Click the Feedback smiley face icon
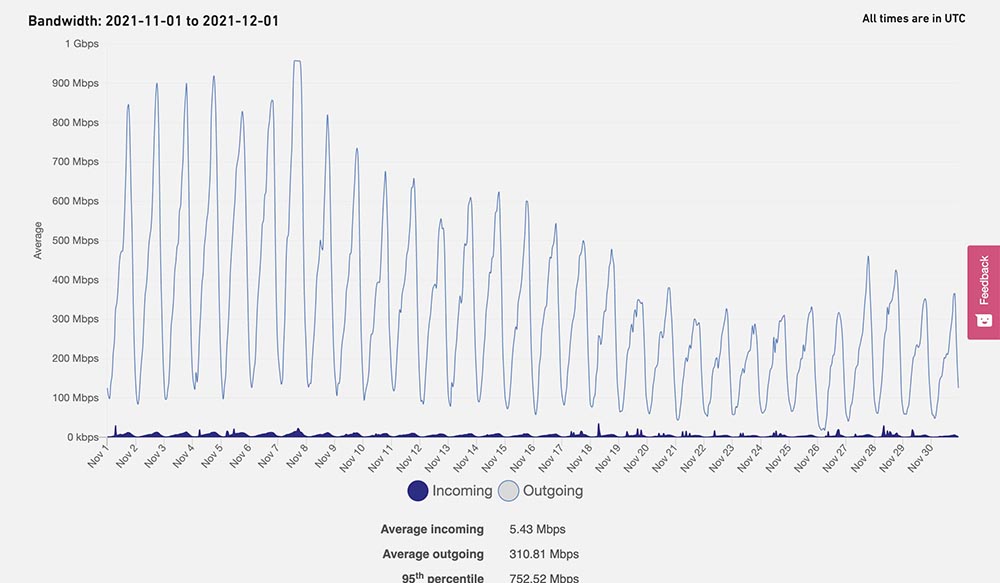 (983, 321)
